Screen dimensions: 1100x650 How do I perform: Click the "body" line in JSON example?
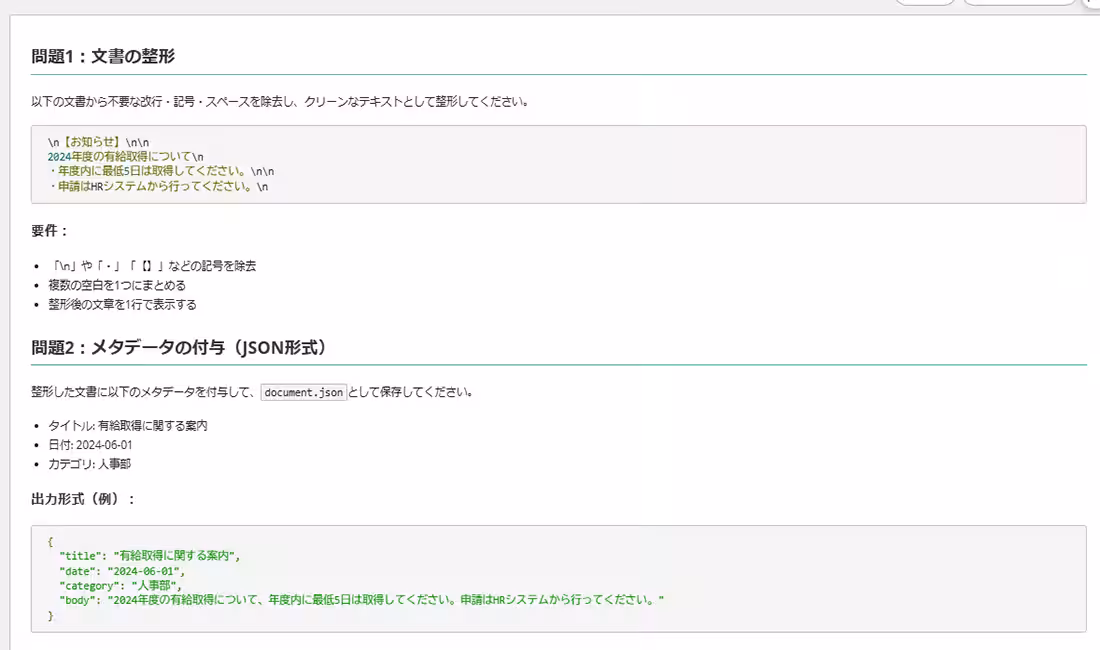(360, 600)
